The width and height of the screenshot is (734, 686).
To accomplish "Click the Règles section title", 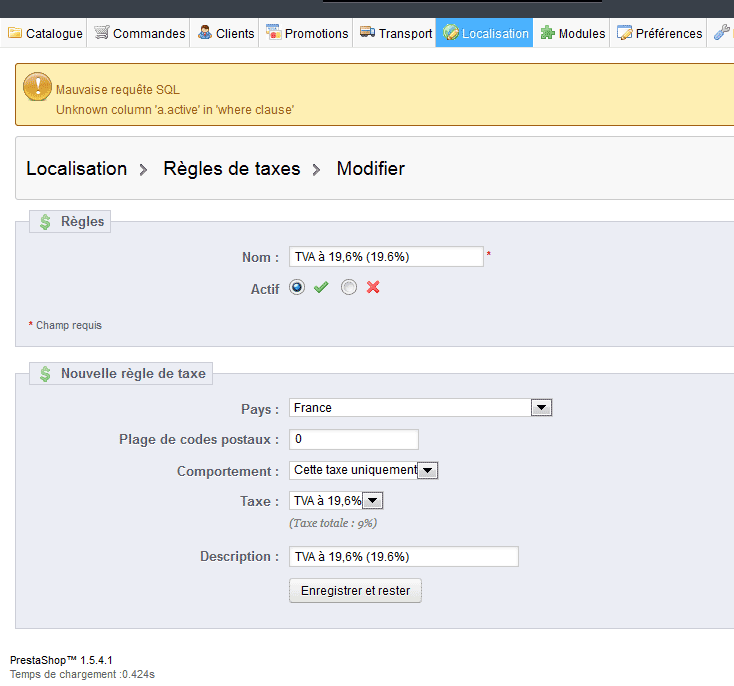I will coord(82,221).
